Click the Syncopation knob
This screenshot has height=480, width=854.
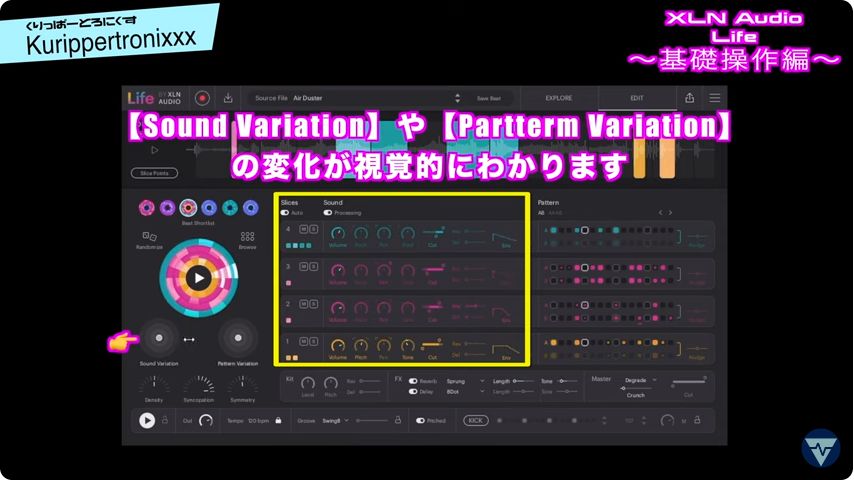(x=199, y=386)
